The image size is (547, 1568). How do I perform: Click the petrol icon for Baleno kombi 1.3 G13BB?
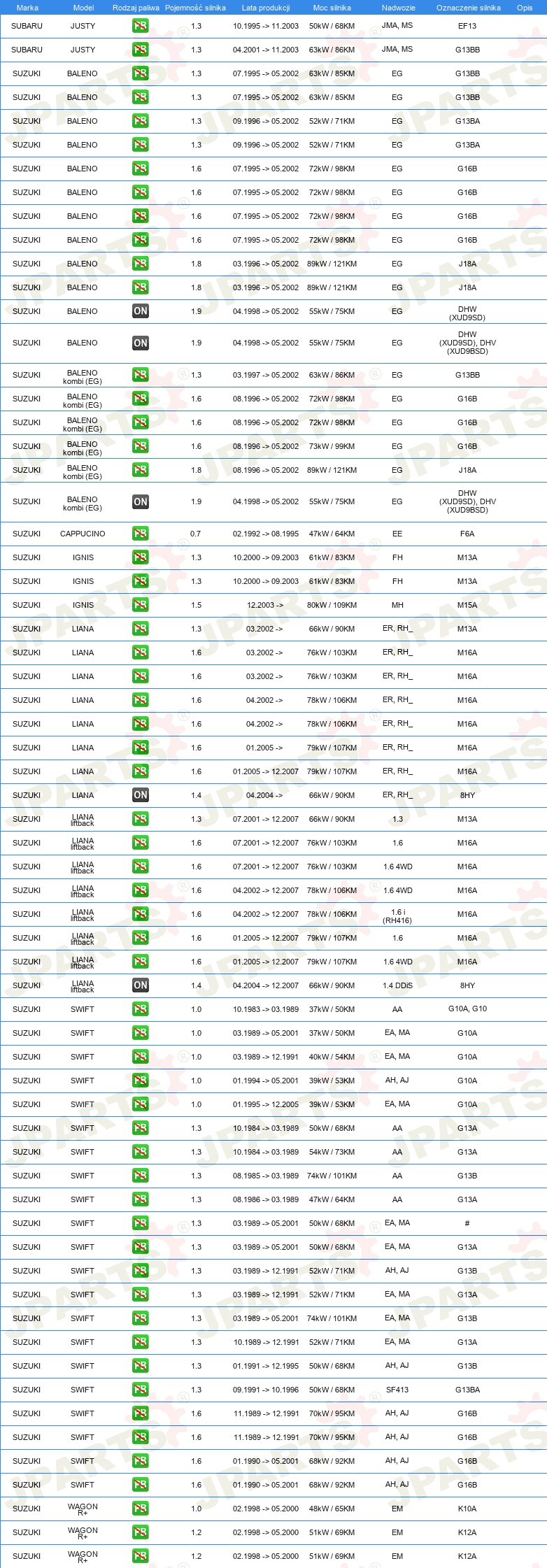pyautogui.click(x=141, y=375)
